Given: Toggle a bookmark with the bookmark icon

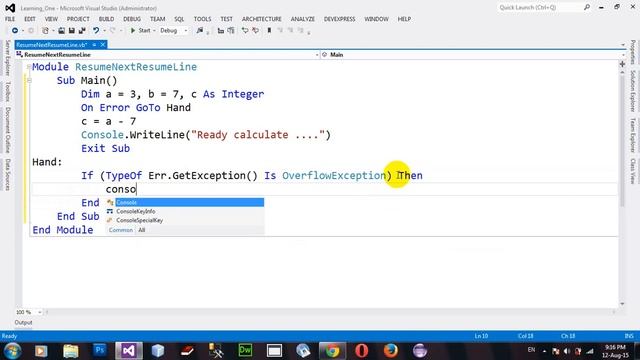Looking at the screenshot, I should (x=269, y=31).
